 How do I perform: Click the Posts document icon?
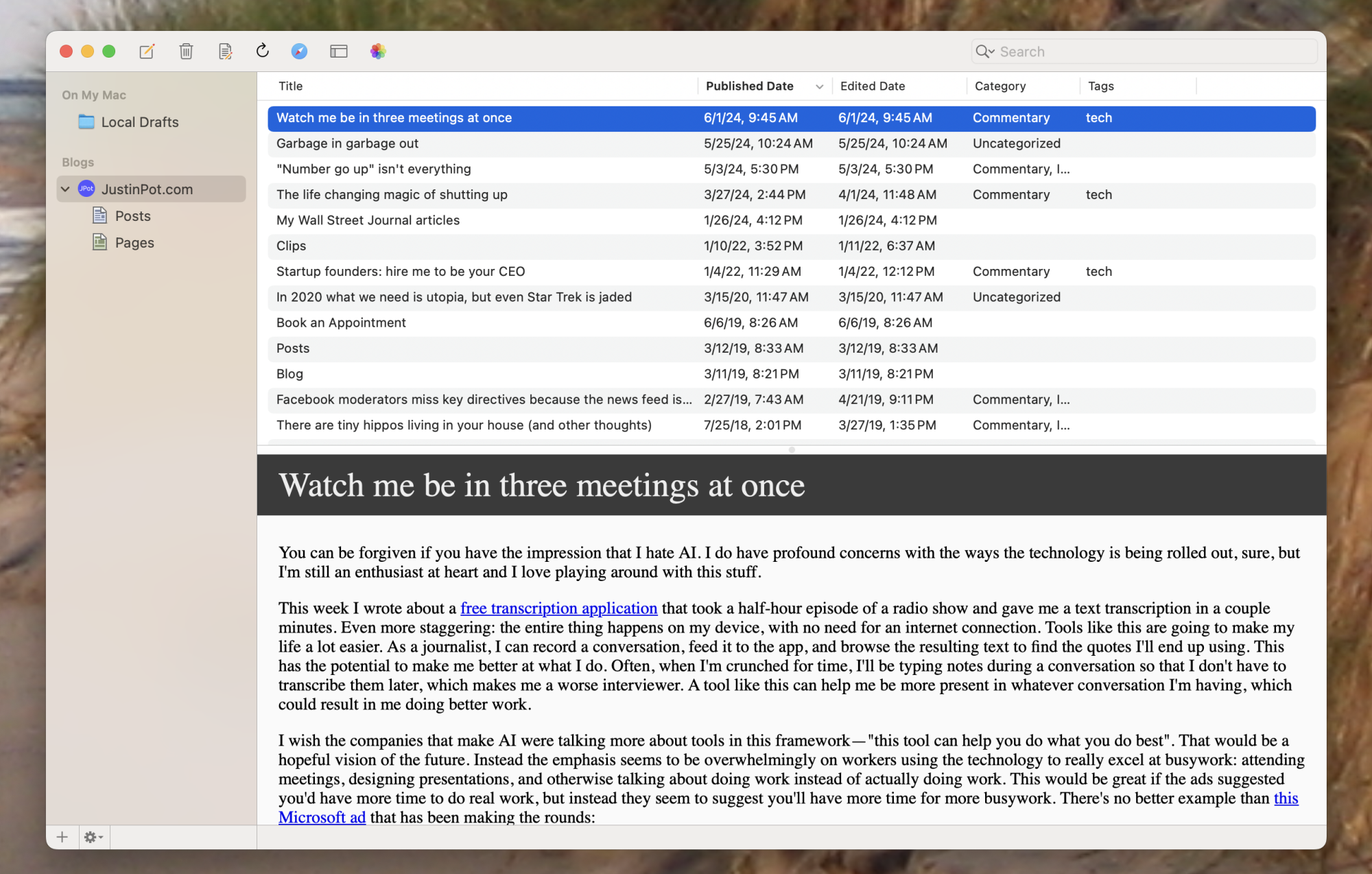(100, 215)
